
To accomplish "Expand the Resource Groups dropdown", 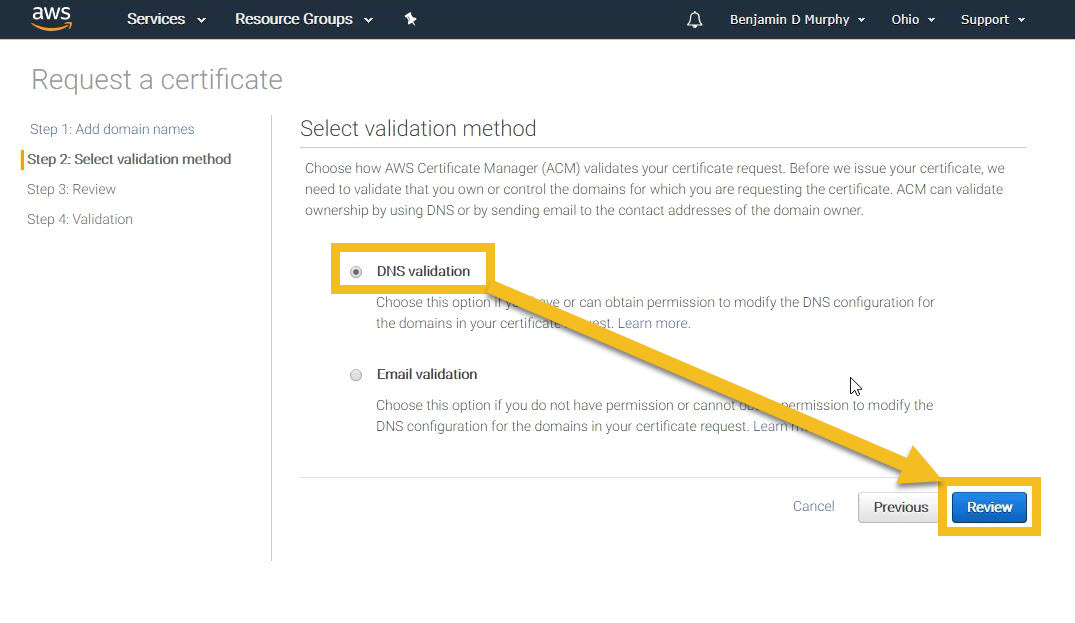I will 304,19.
